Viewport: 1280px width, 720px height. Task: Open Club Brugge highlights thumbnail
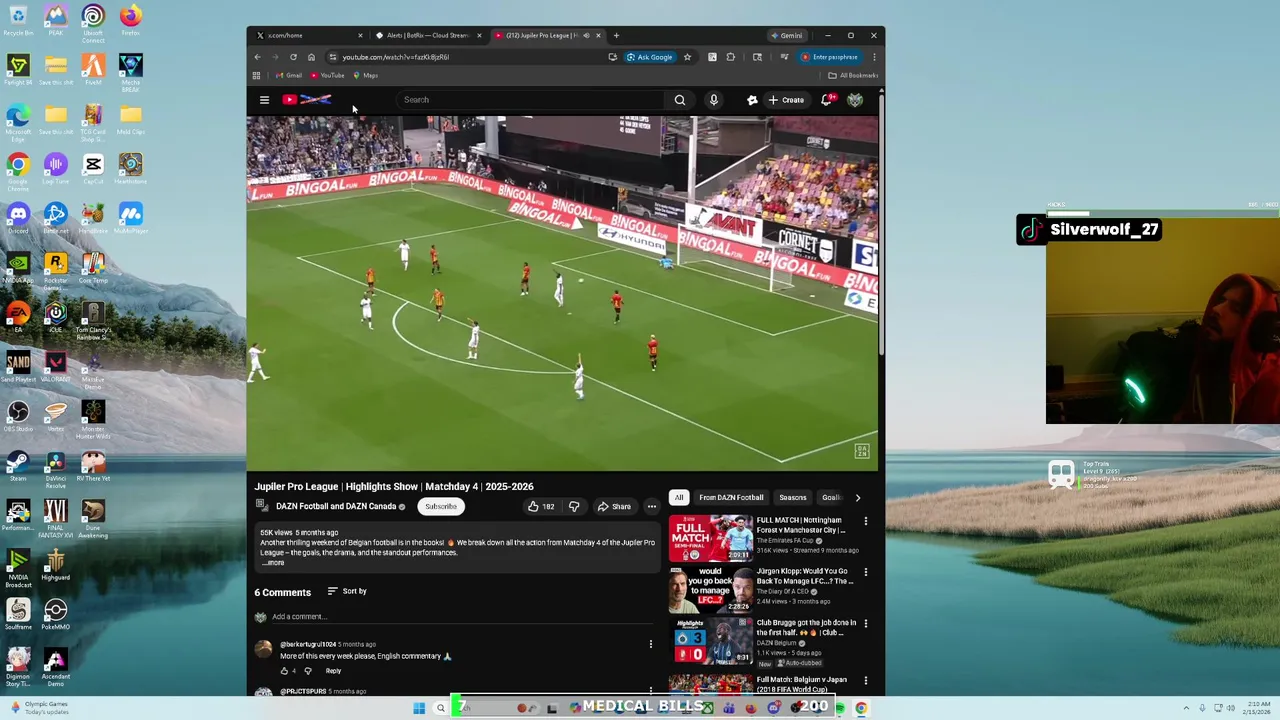click(x=710, y=641)
